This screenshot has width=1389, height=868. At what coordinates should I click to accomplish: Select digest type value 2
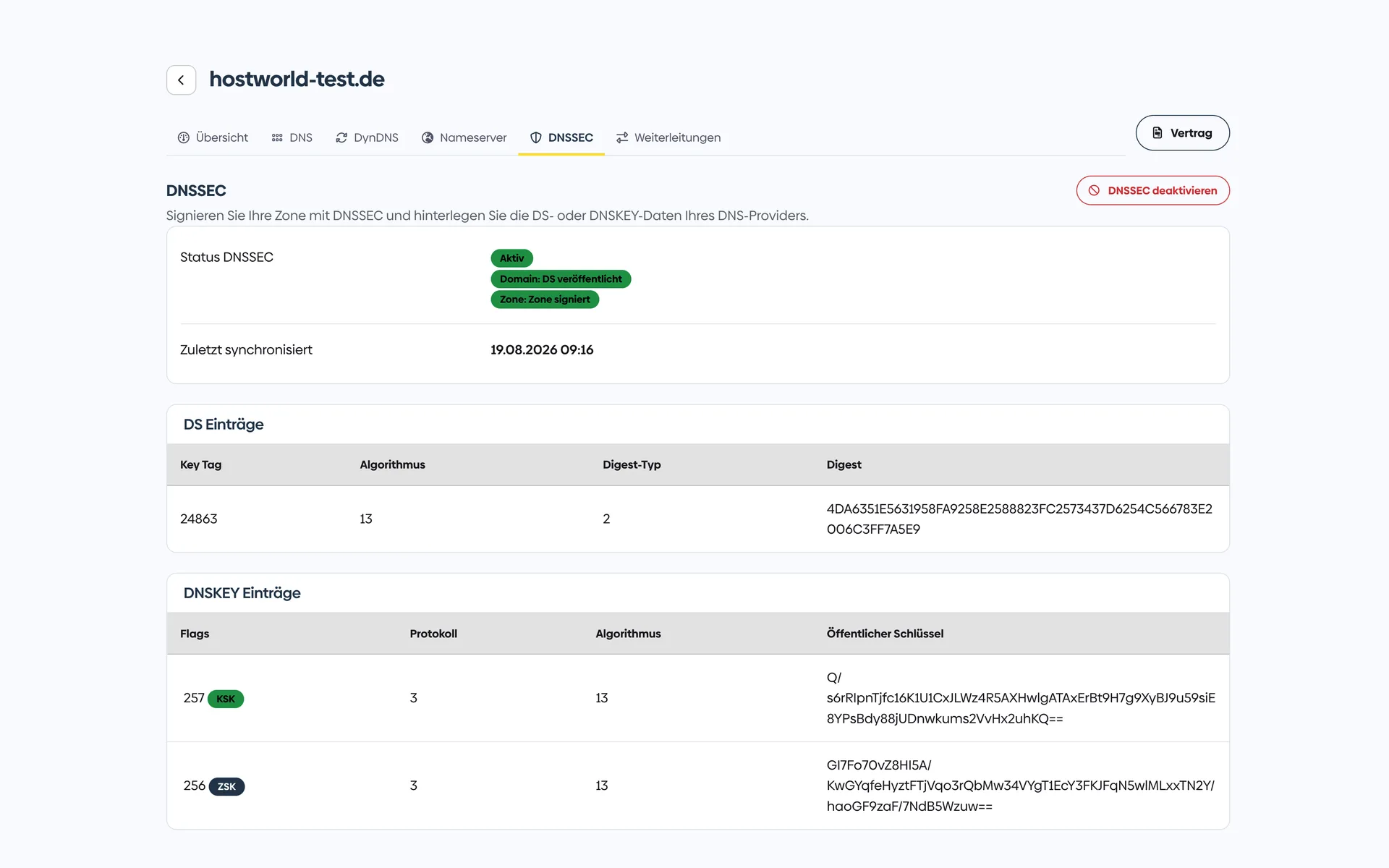pos(606,519)
